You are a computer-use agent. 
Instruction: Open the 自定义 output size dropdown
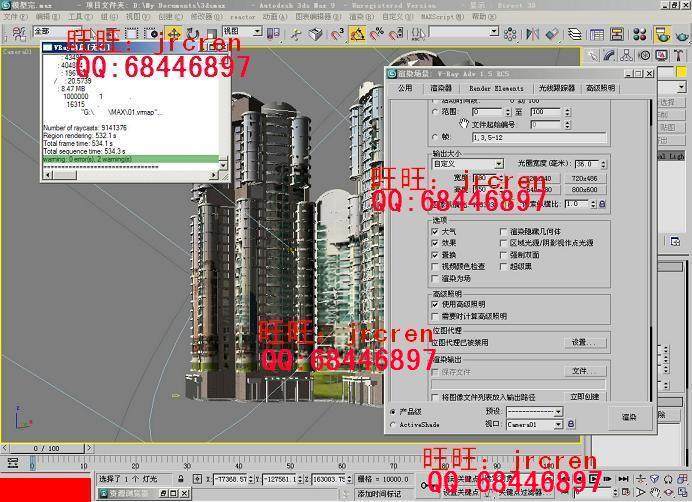tap(468, 164)
